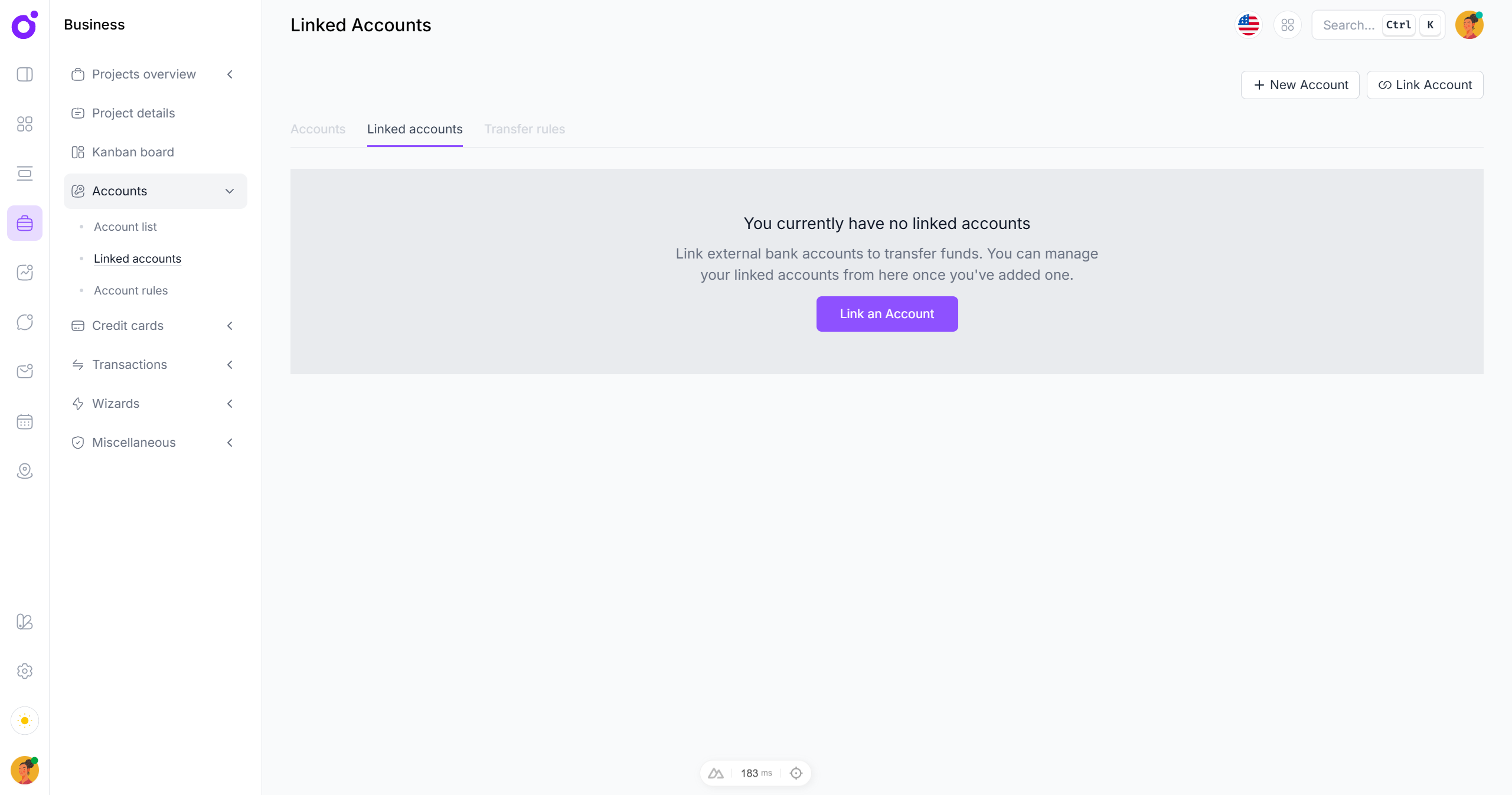The height and width of the screenshot is (795, 1512).
Task: Switch to the Accounts tab
Action: (318, 129)
